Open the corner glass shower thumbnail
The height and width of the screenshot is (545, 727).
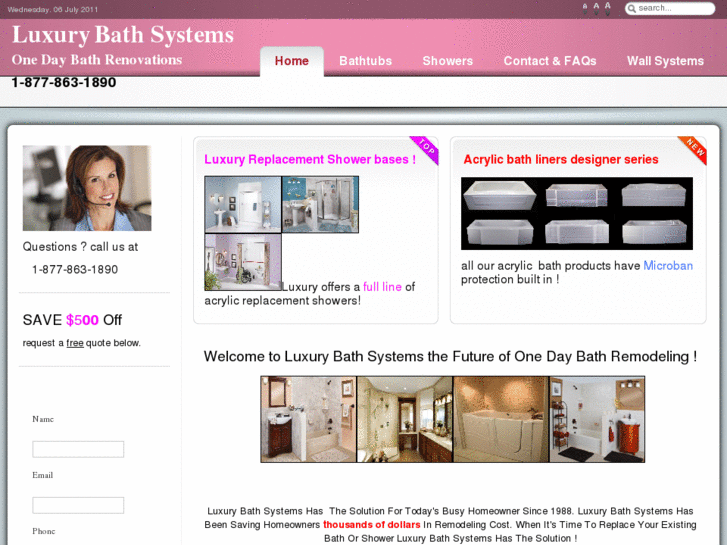pos(320,204)
